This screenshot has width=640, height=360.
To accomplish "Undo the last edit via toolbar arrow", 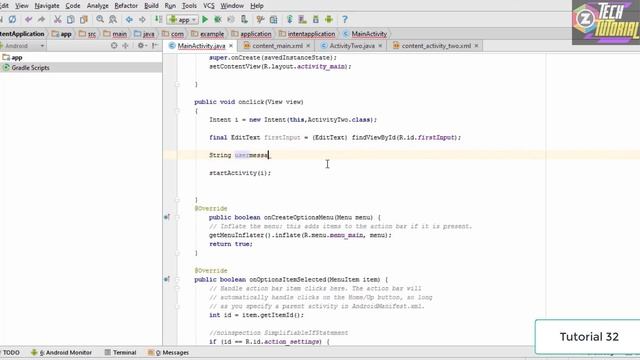I will (x=28, y=19).
